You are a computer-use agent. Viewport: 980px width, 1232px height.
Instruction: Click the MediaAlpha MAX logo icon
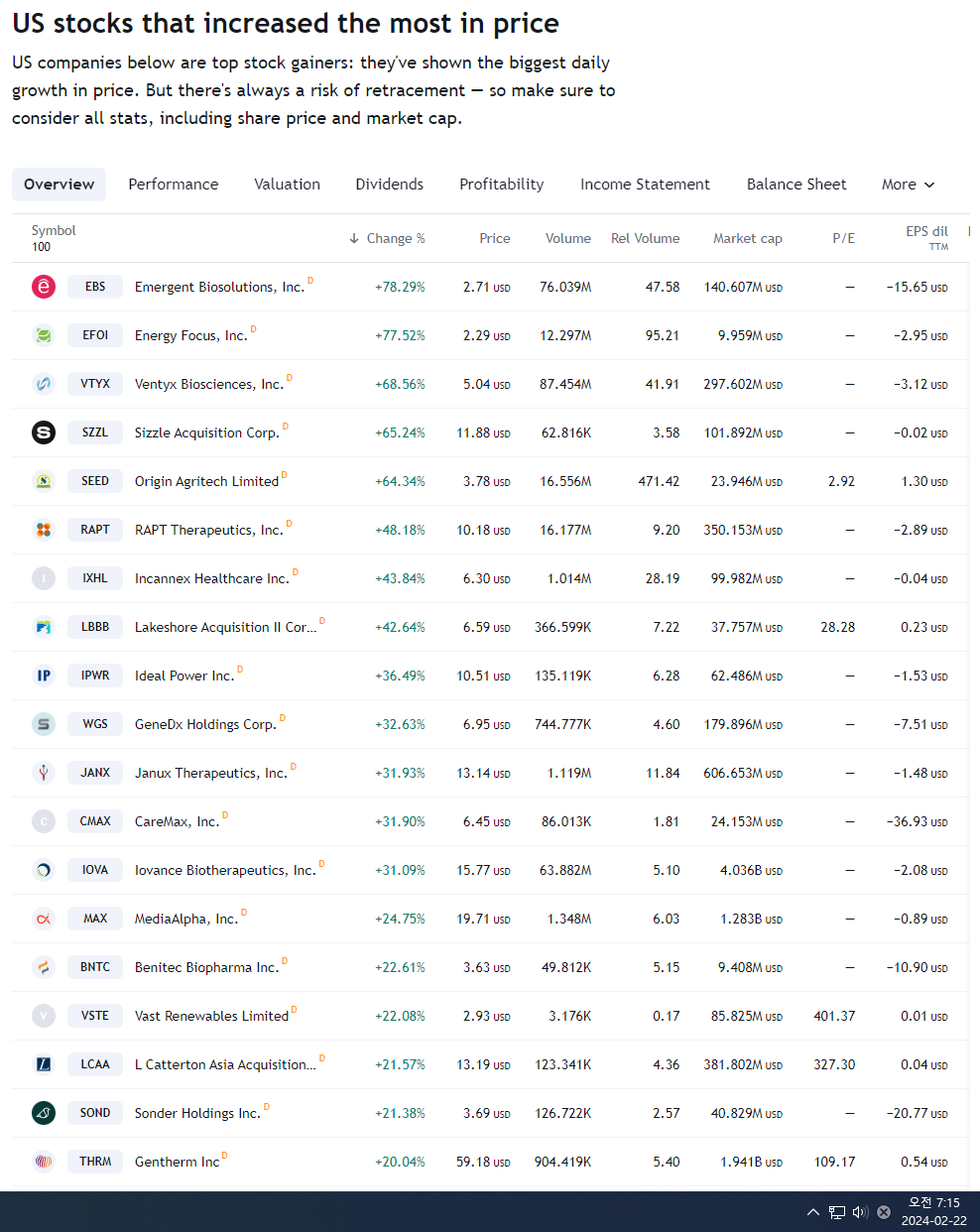pos(44,919)
